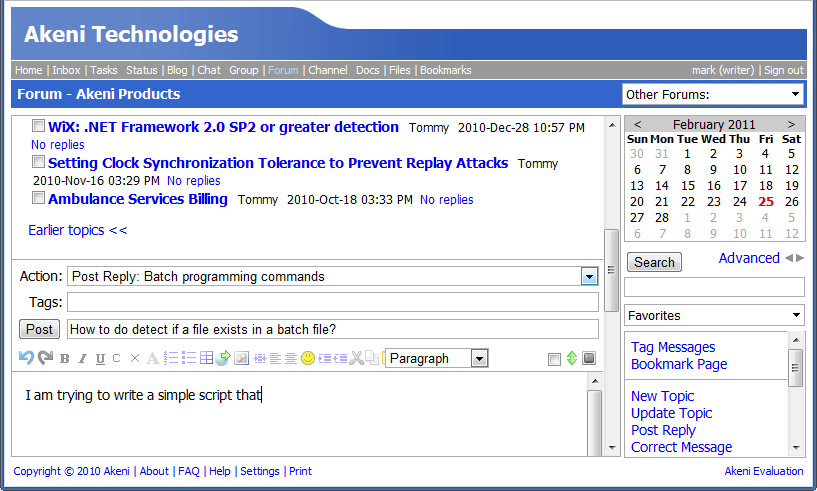Select the Ambulance Services Billing checkbox
The width and height of the screenshot is (817, 491).
38,199
